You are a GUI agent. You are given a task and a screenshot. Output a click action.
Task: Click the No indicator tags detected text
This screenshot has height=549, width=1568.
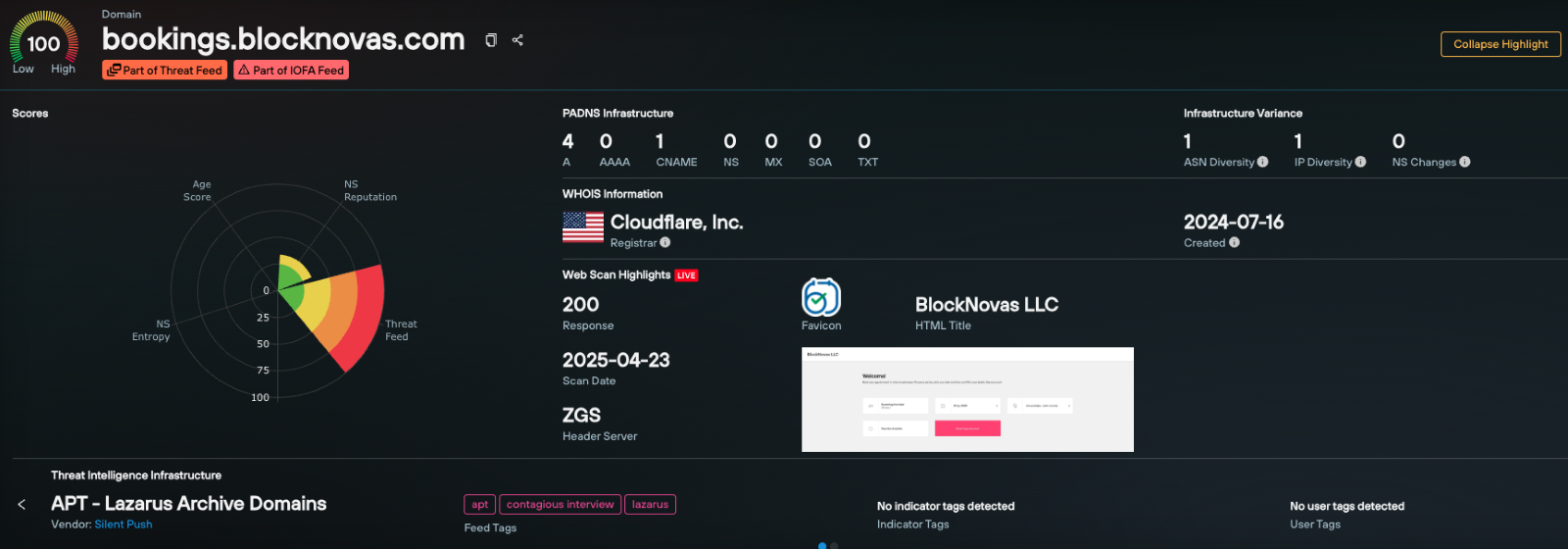coord(946,506)
